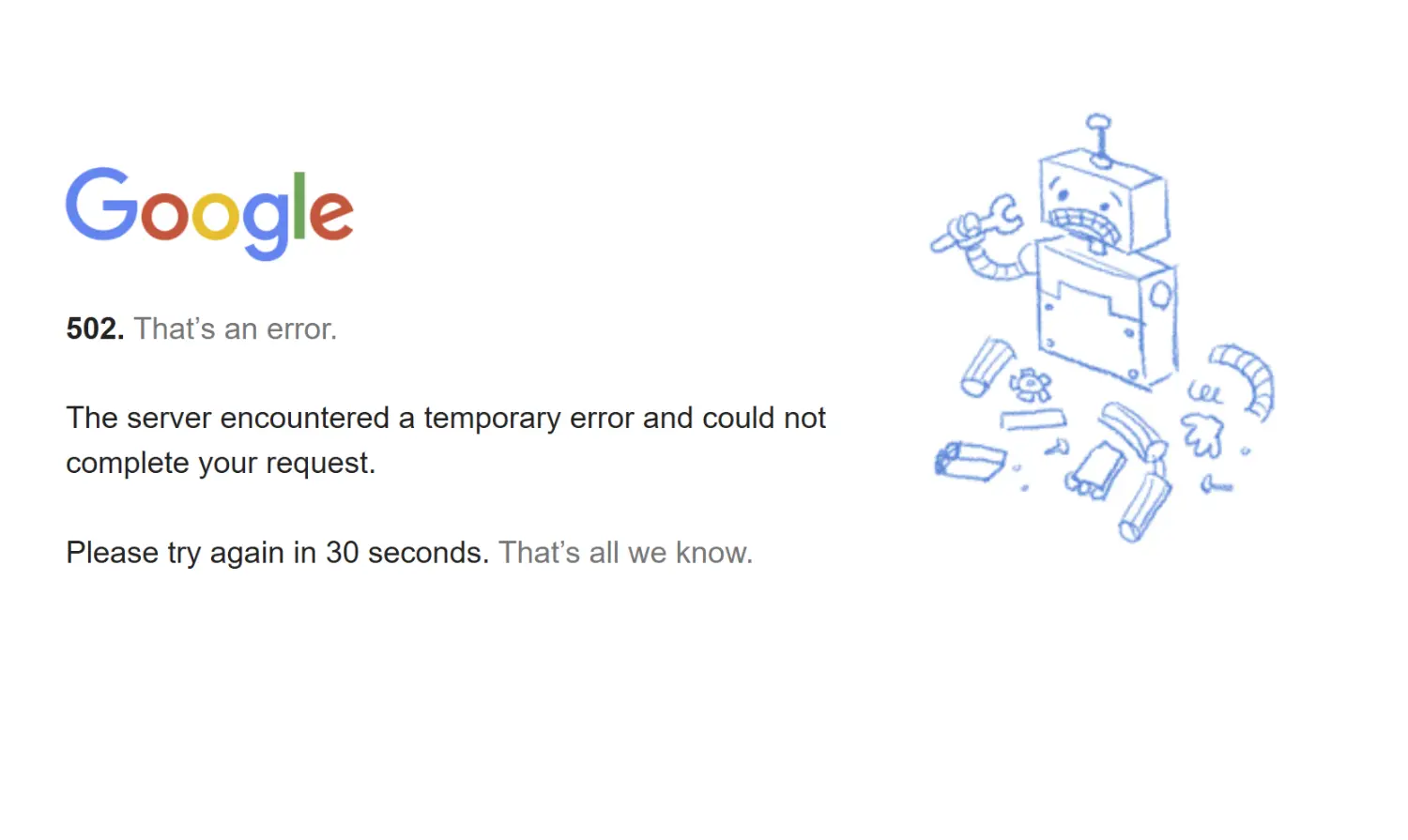Click the colorful Google logo
The image size is (1408, 840).
[x=209, y=212]
